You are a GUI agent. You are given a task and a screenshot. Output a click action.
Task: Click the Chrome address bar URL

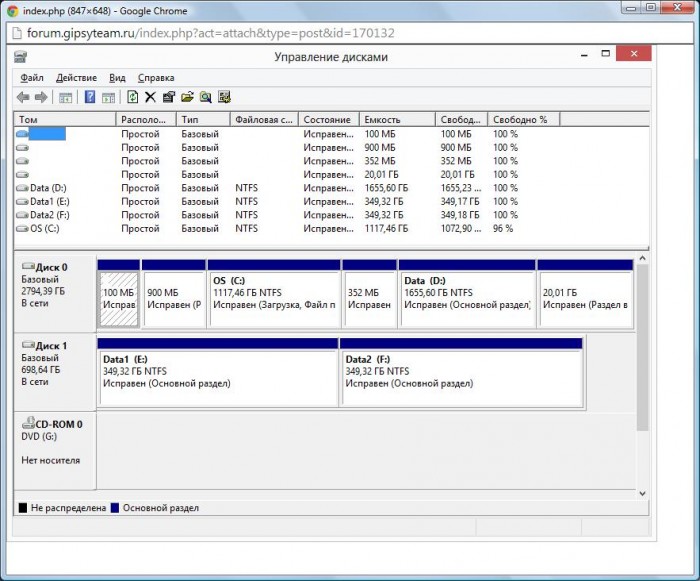tap(210, 32)
